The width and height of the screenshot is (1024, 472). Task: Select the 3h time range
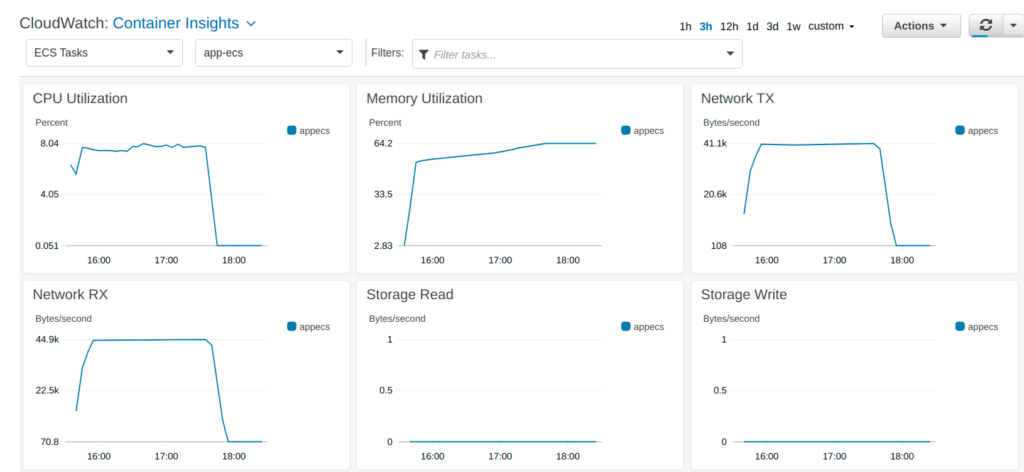click(706, 27)
